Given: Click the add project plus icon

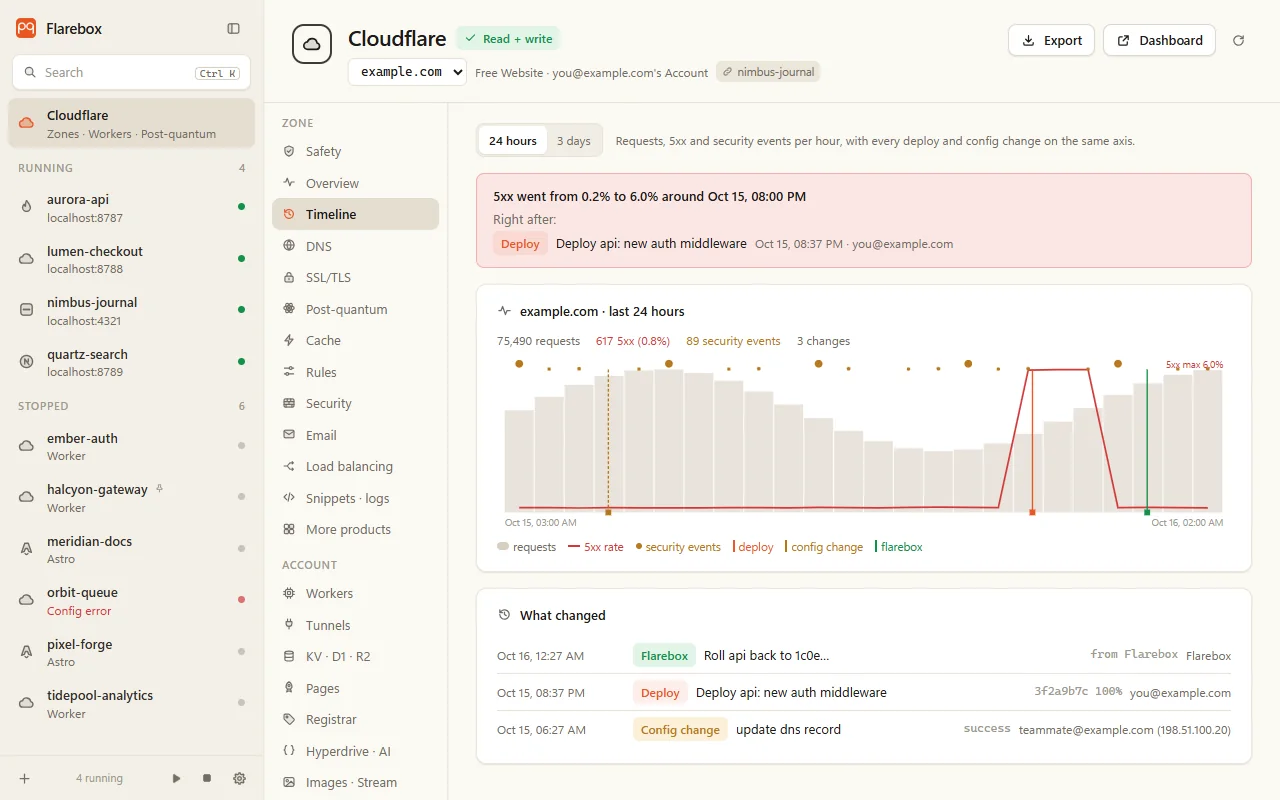Looking at the screenshot, I should tap(24, 778).
